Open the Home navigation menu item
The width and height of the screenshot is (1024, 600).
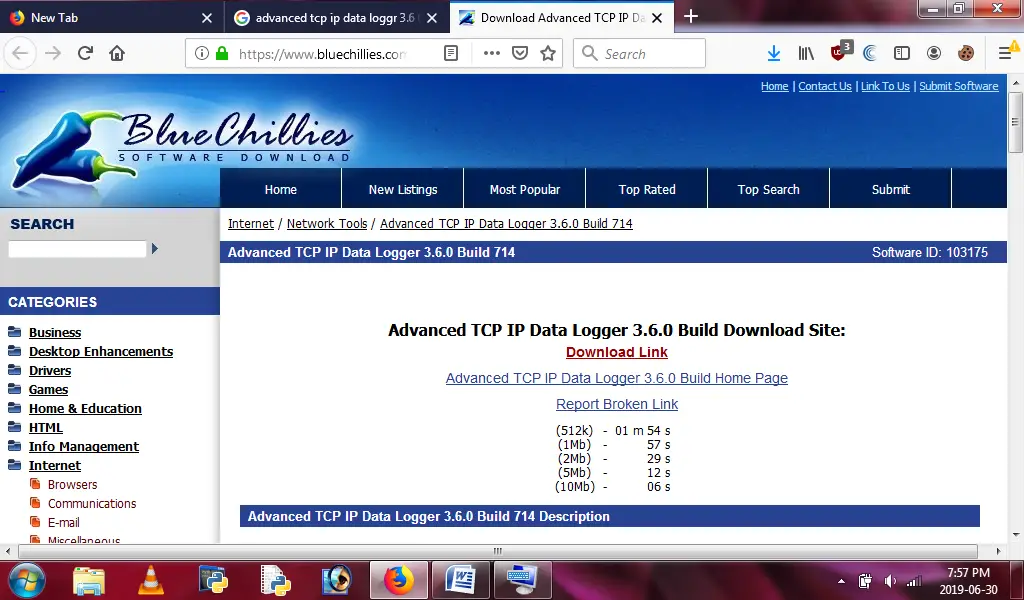click(x=281, y=189)
